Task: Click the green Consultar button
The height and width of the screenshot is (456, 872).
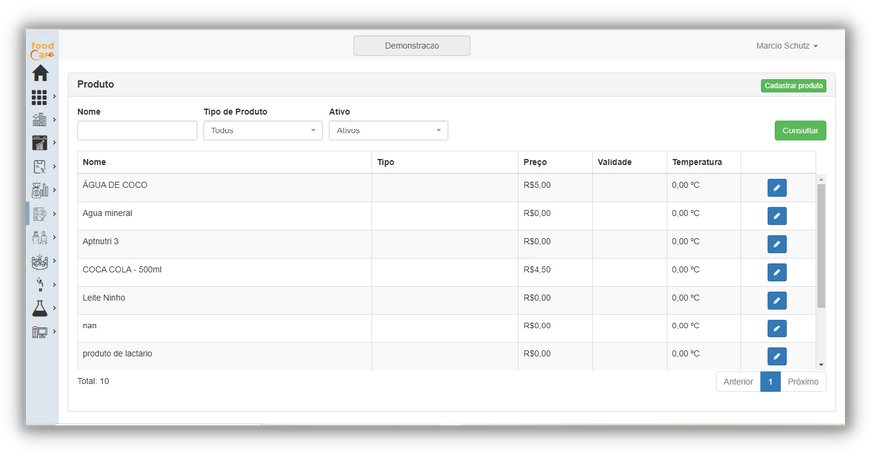Action: click(x=800, y=131)
